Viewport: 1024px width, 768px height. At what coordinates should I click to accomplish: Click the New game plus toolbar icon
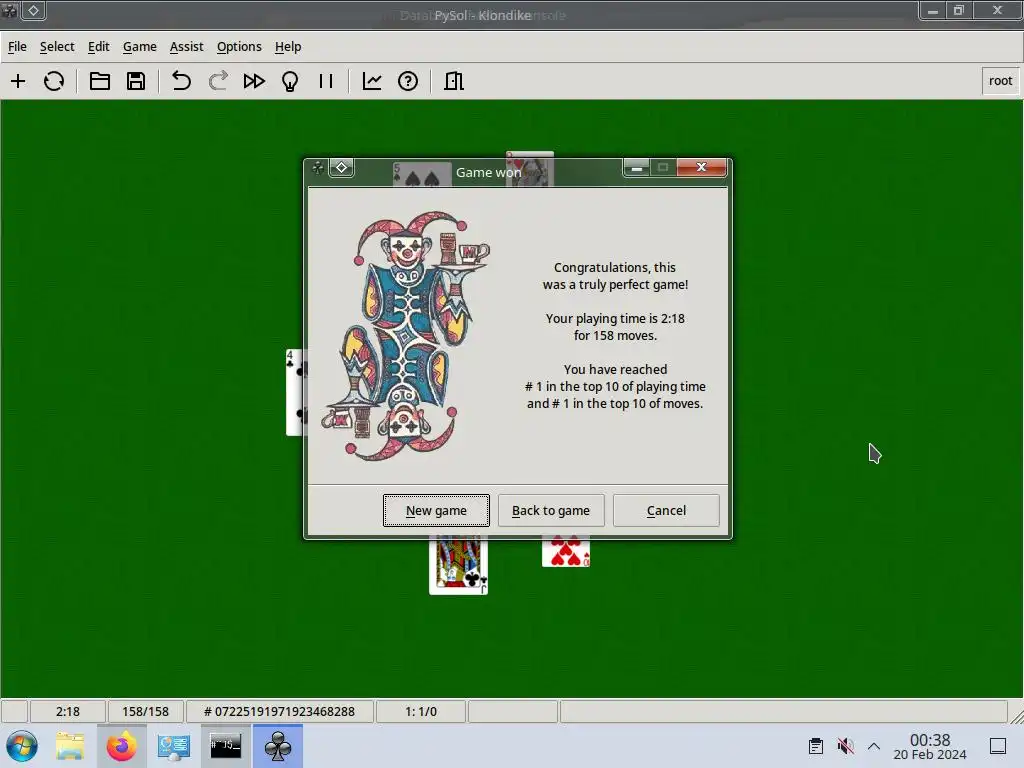click(x=18, y=81)
